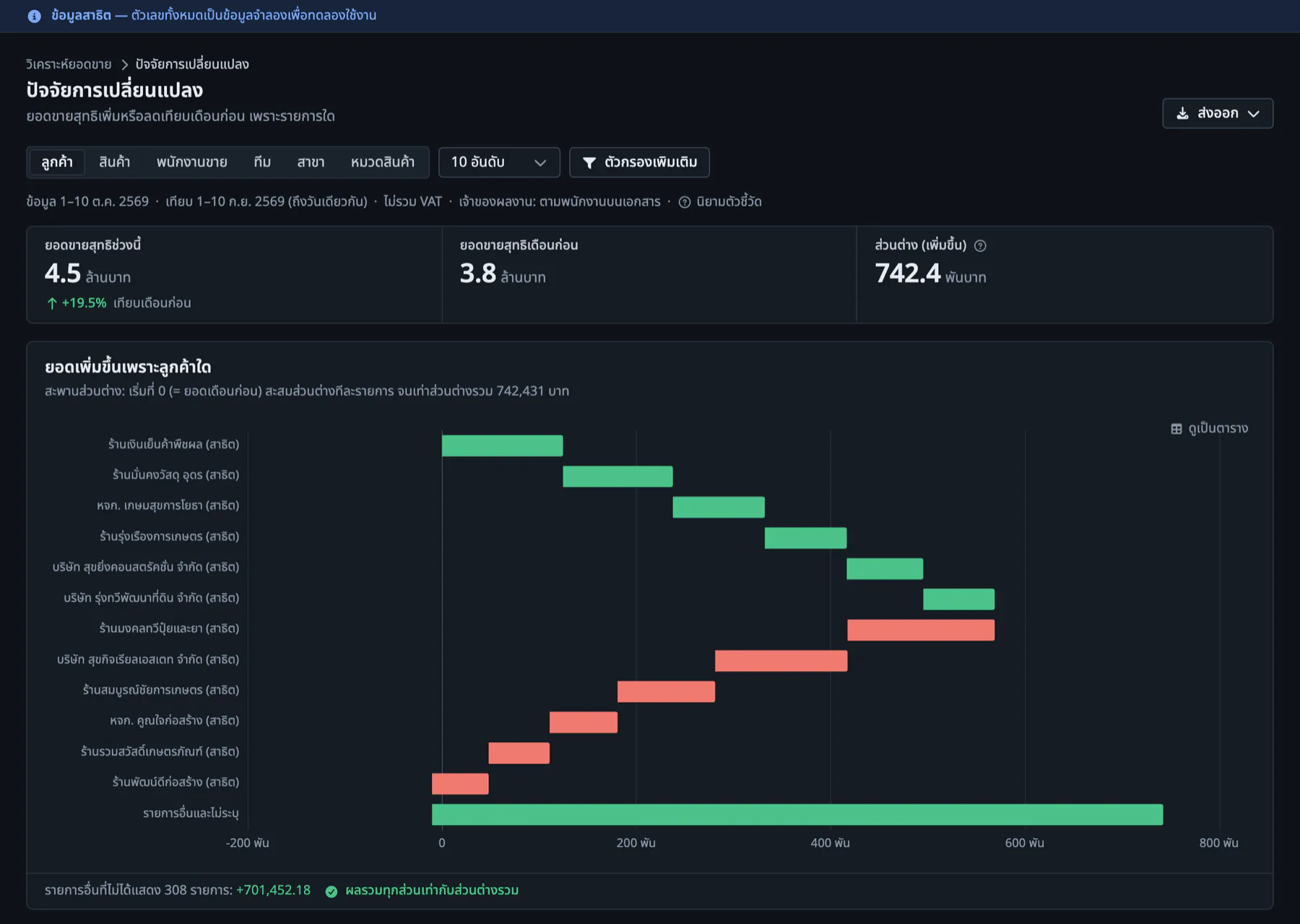The height and width of the screenshot is (924, 1300).
Task: Click the table icon for ดูเป็นตาราง
Action: click(1176, 429)
